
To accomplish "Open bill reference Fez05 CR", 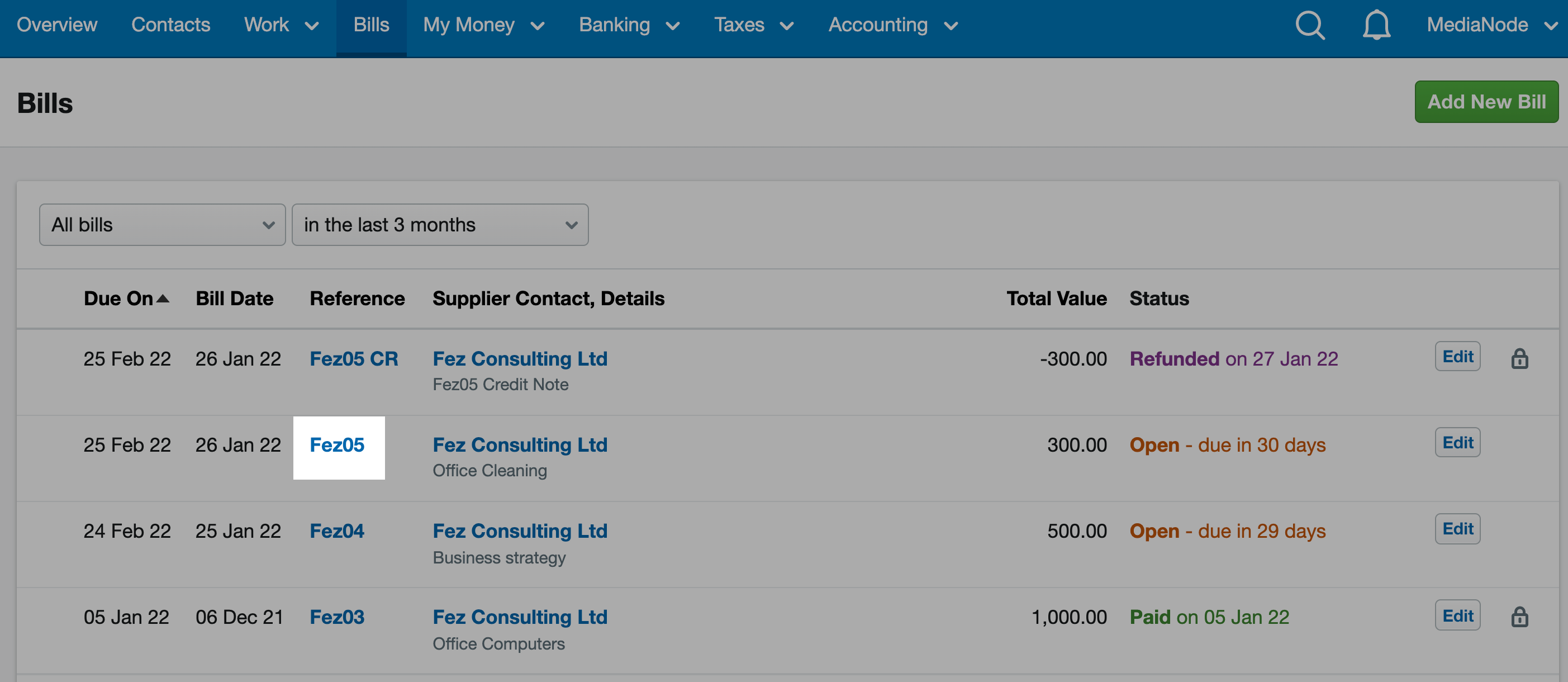I will click(x=354, y=359).
